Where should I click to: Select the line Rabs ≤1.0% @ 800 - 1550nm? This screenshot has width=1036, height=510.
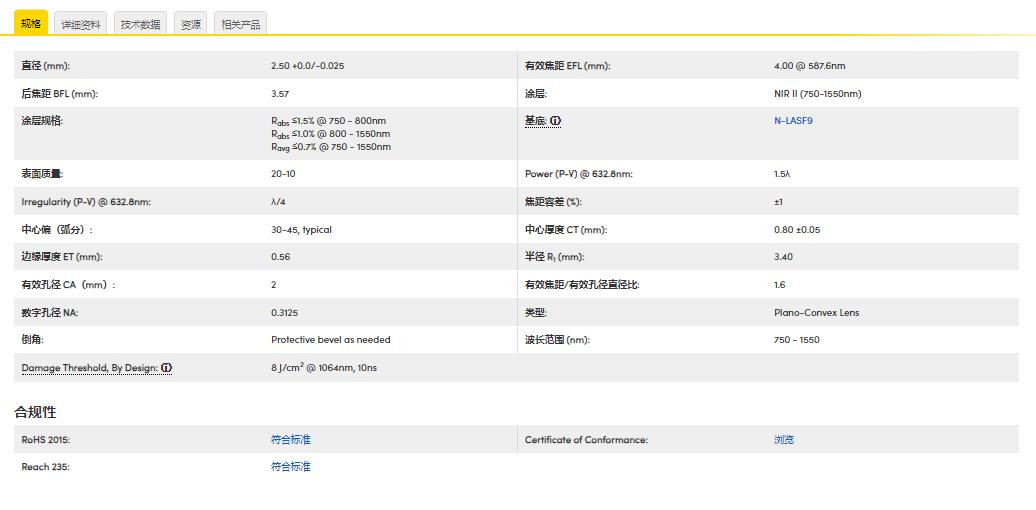tap(330, 134)
